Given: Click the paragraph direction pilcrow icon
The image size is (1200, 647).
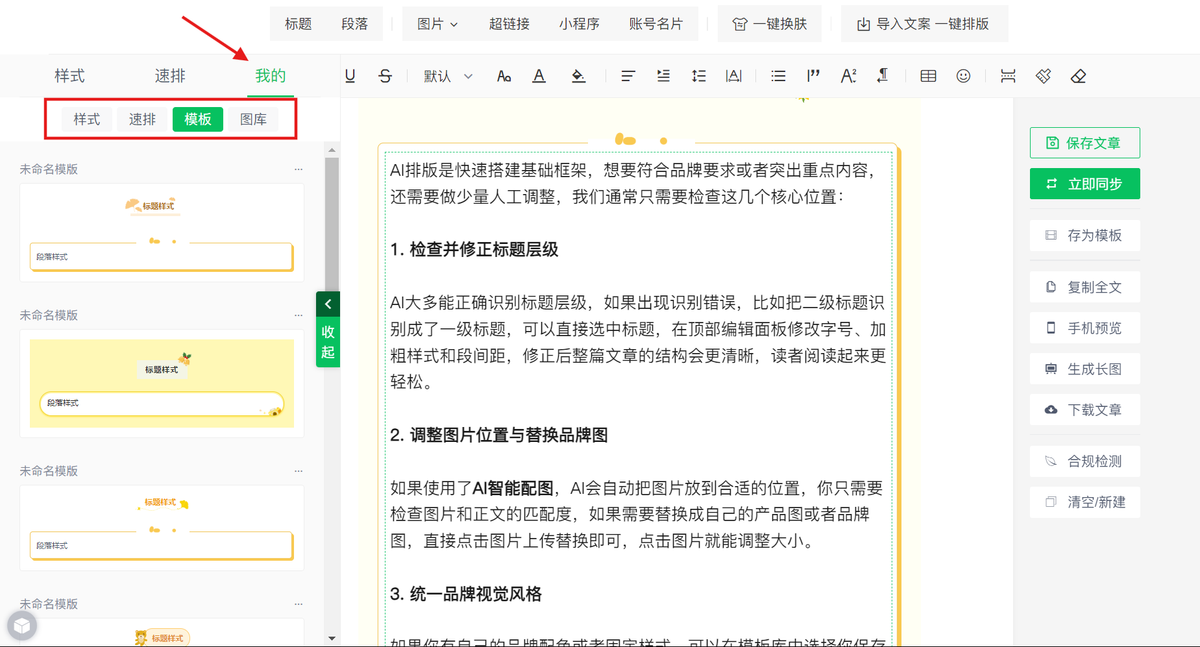Looking at the screenshot, I should coord(883,76).
